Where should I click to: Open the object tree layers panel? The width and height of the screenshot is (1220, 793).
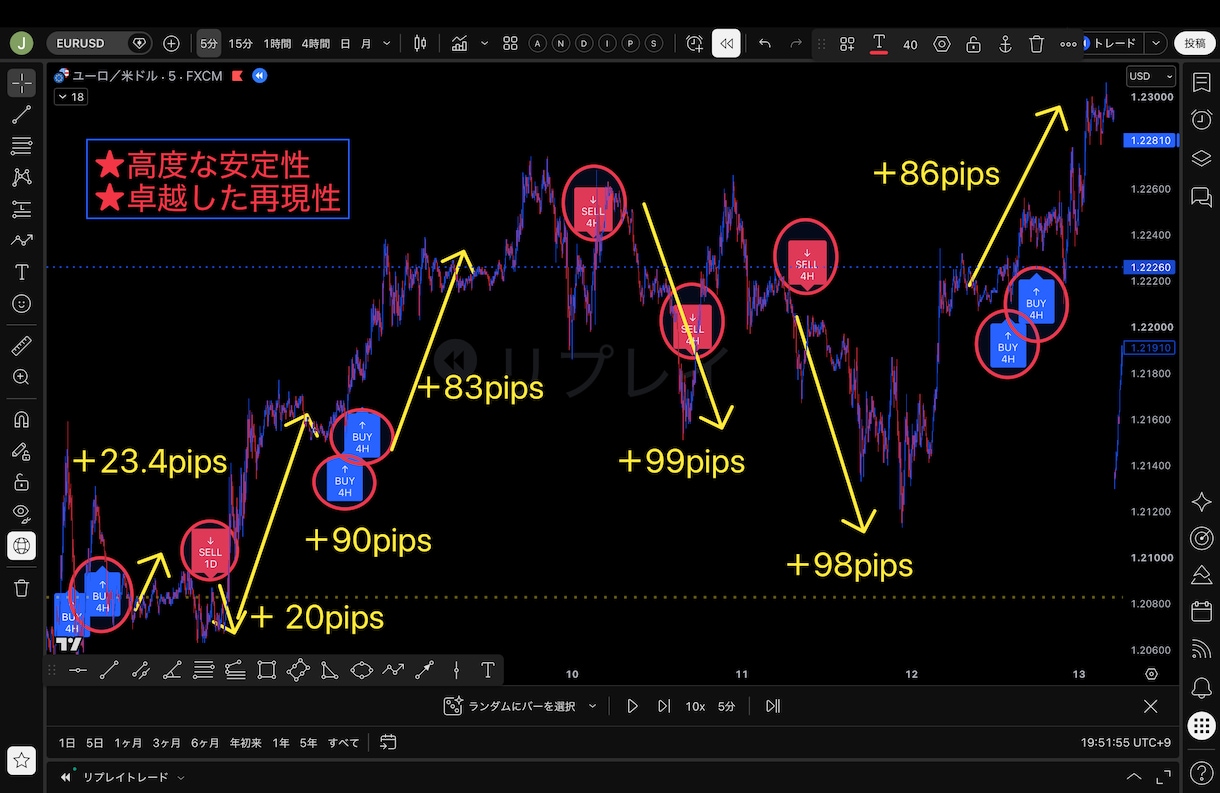click(1201, 159)
